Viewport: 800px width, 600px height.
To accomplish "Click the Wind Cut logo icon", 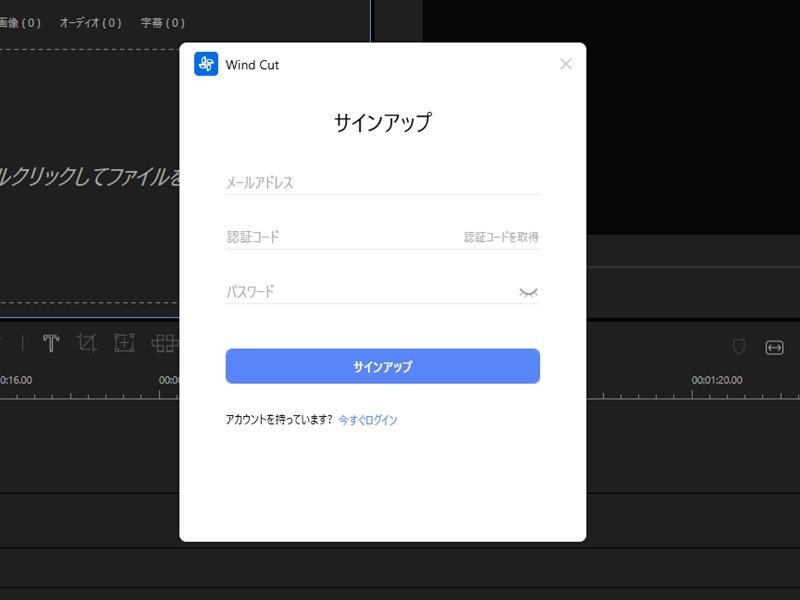I will [x=206, y=64].
